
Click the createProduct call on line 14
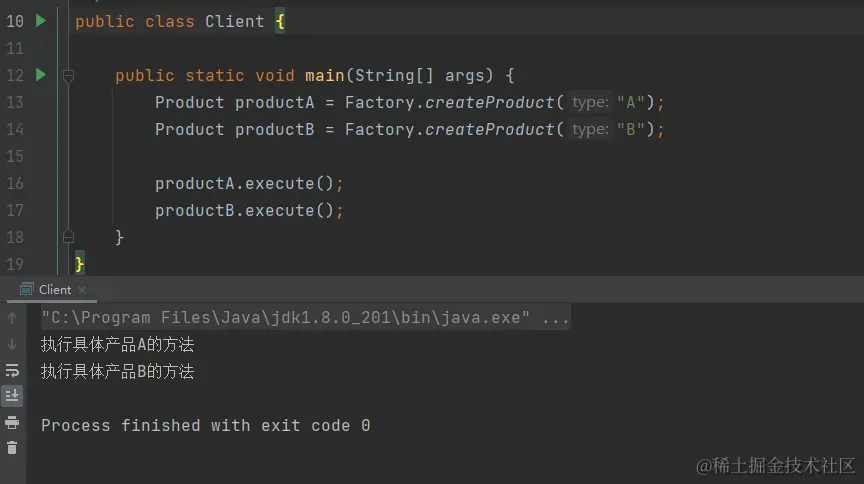click(489, 130)
